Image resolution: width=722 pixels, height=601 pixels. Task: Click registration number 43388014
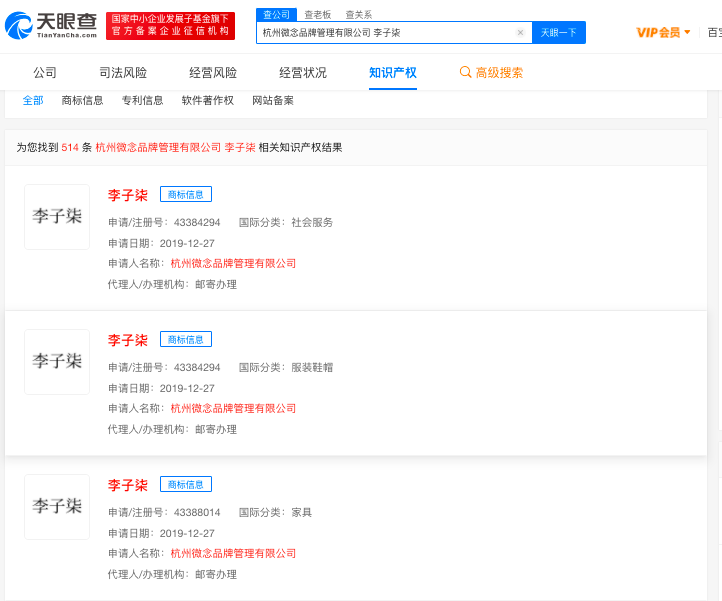pyautogui.click(x=197, y=513)
